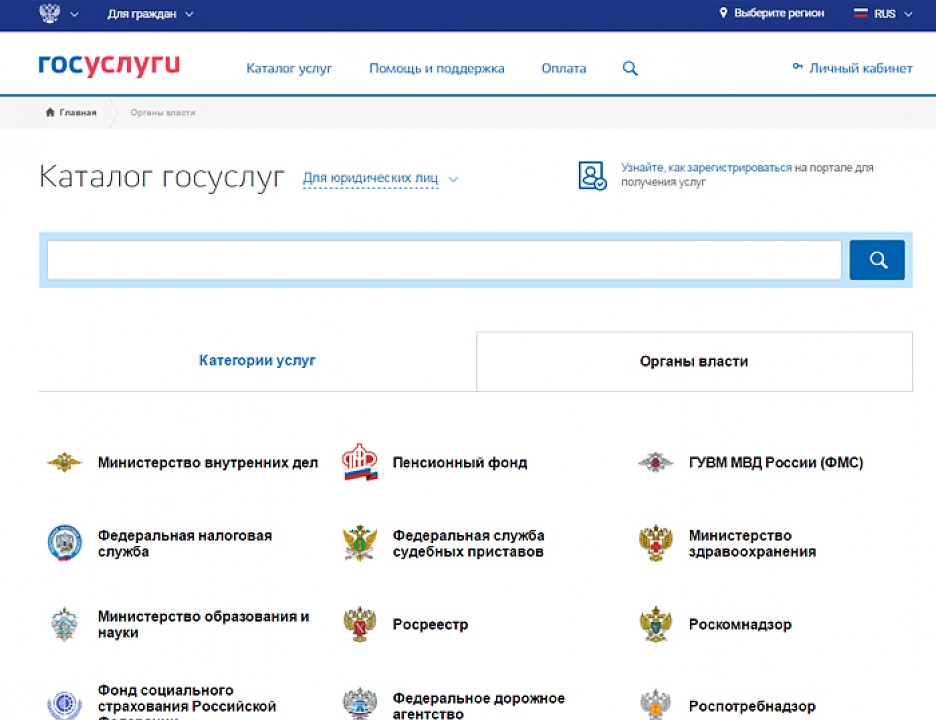Click the Russian coat of arms icon
This screenshot has height=720, width=936.
coord(49,13)
